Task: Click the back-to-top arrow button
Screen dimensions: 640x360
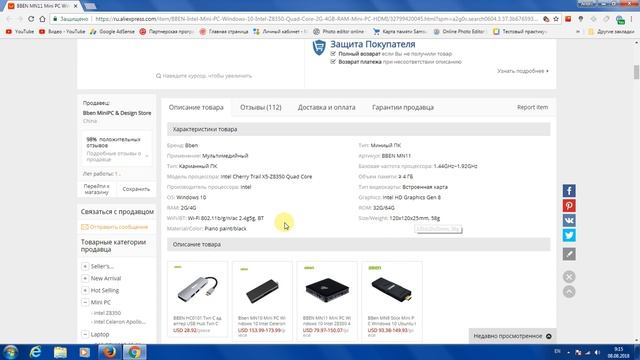Action: (569, 291)
